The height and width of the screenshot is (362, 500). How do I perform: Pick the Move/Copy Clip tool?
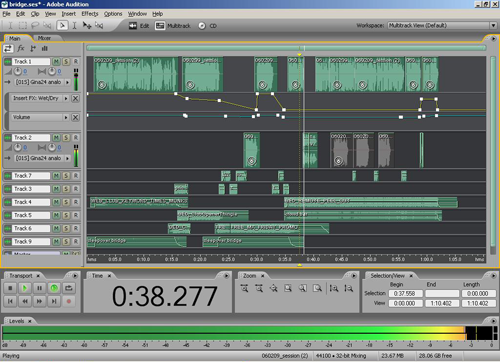[87, 25]
